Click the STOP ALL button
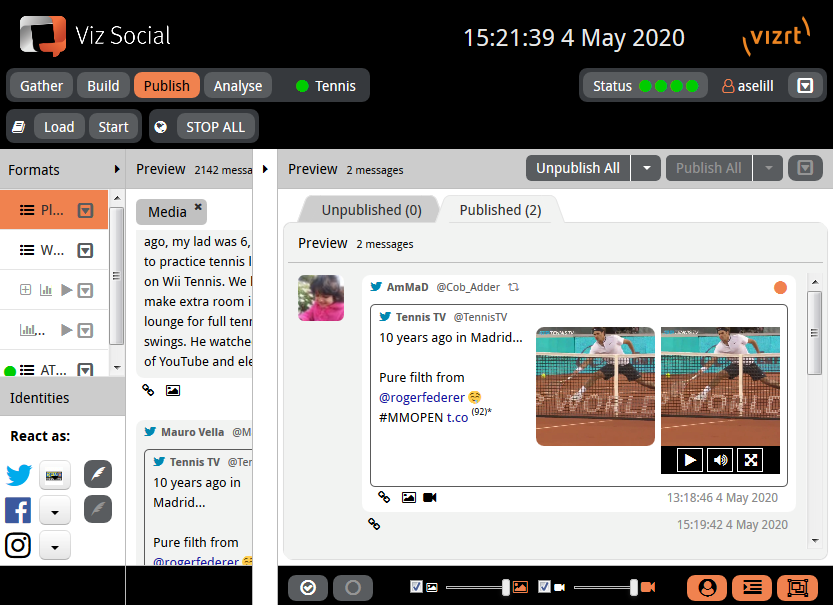The height and width of the screenshot is (605, 833). (x=215, y=127)
